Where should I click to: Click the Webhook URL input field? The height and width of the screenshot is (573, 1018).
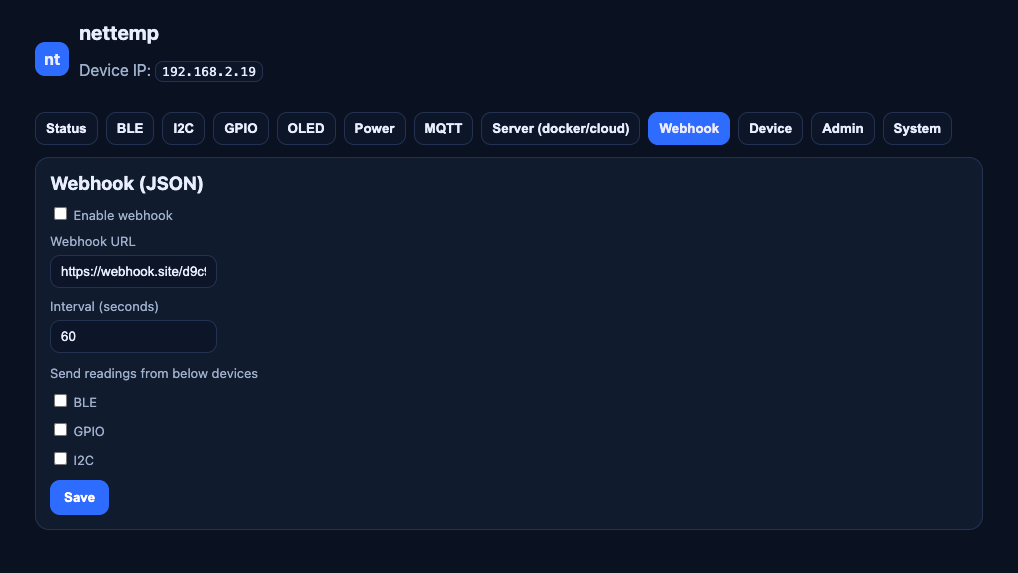click(133, 271)
